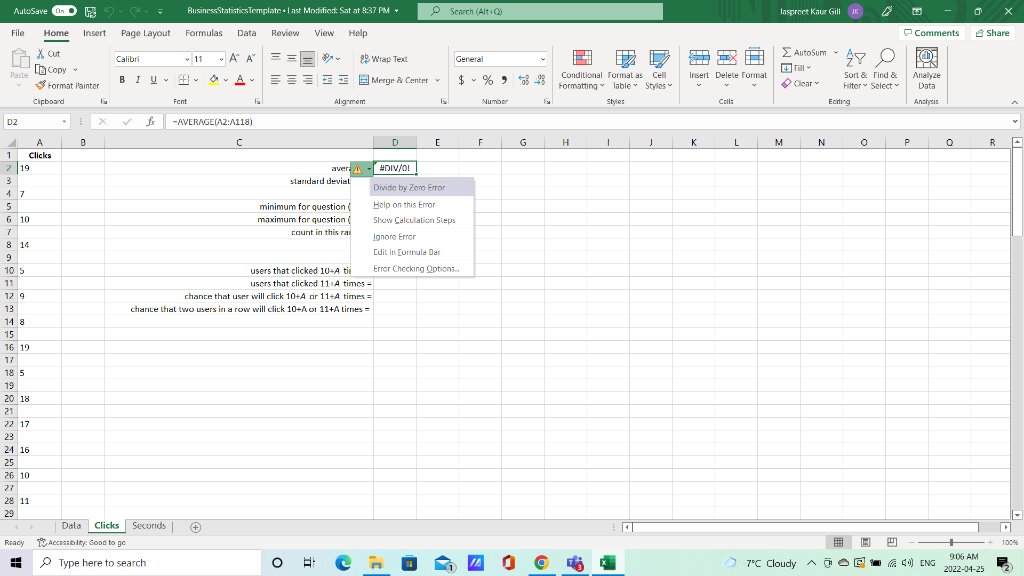Click the Fill button
This screenshot has height=576, width=1024.
click(x=796, y=68)
